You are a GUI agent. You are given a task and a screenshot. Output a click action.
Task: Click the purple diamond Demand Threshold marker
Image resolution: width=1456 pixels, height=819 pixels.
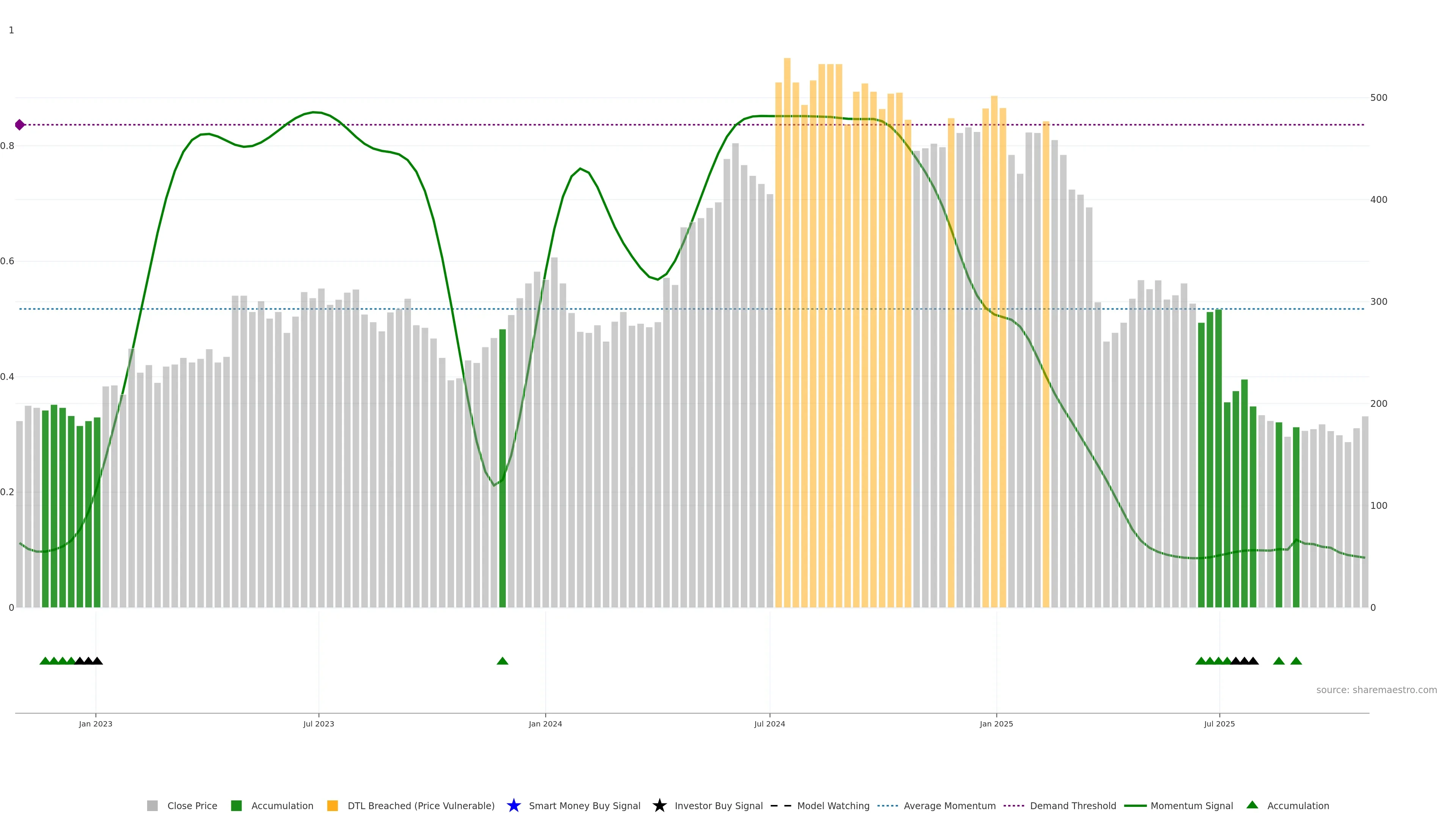20,125
